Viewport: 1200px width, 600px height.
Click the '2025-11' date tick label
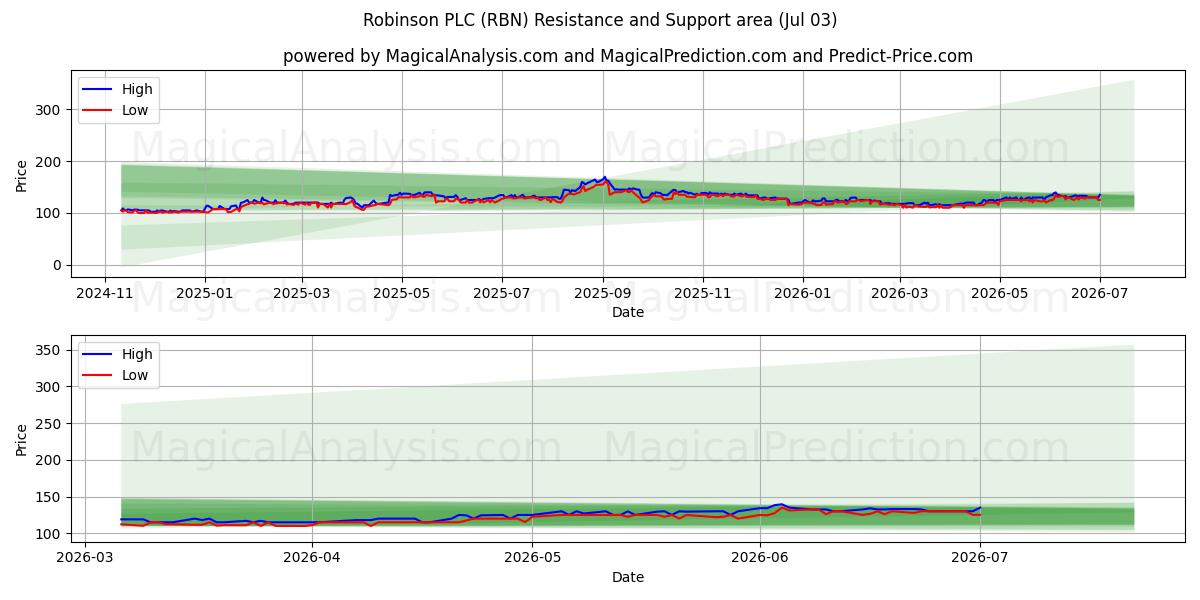pyautogui.click(x=702, y=294)
